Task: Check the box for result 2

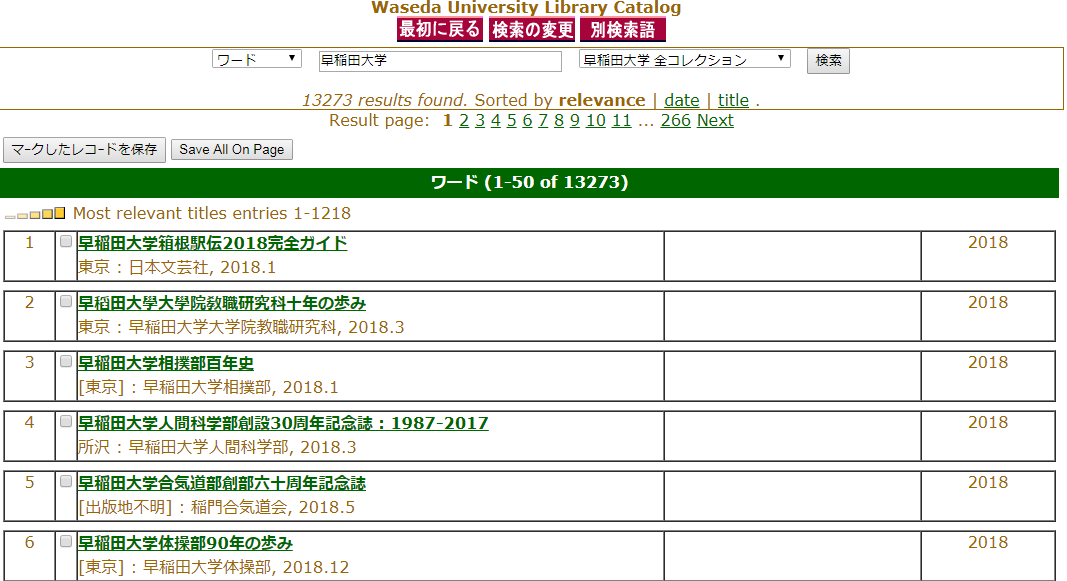Action: click(66, 301)
